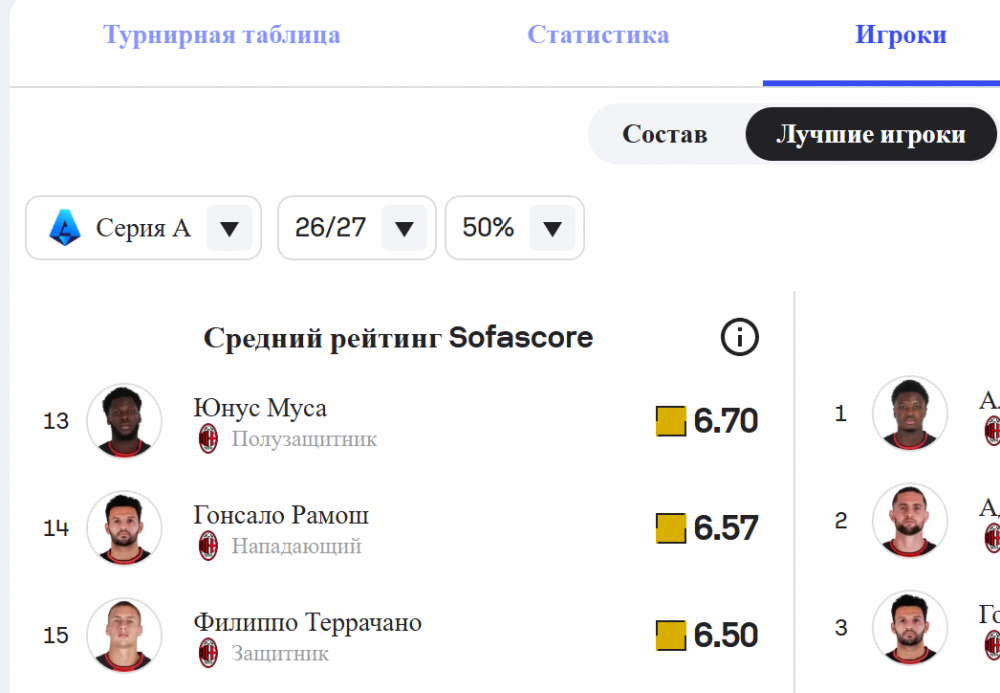Switch to the Турнирная таблица tab
Image resolution: width=1000 pixels, height=693 pixels.
point(221,34)
